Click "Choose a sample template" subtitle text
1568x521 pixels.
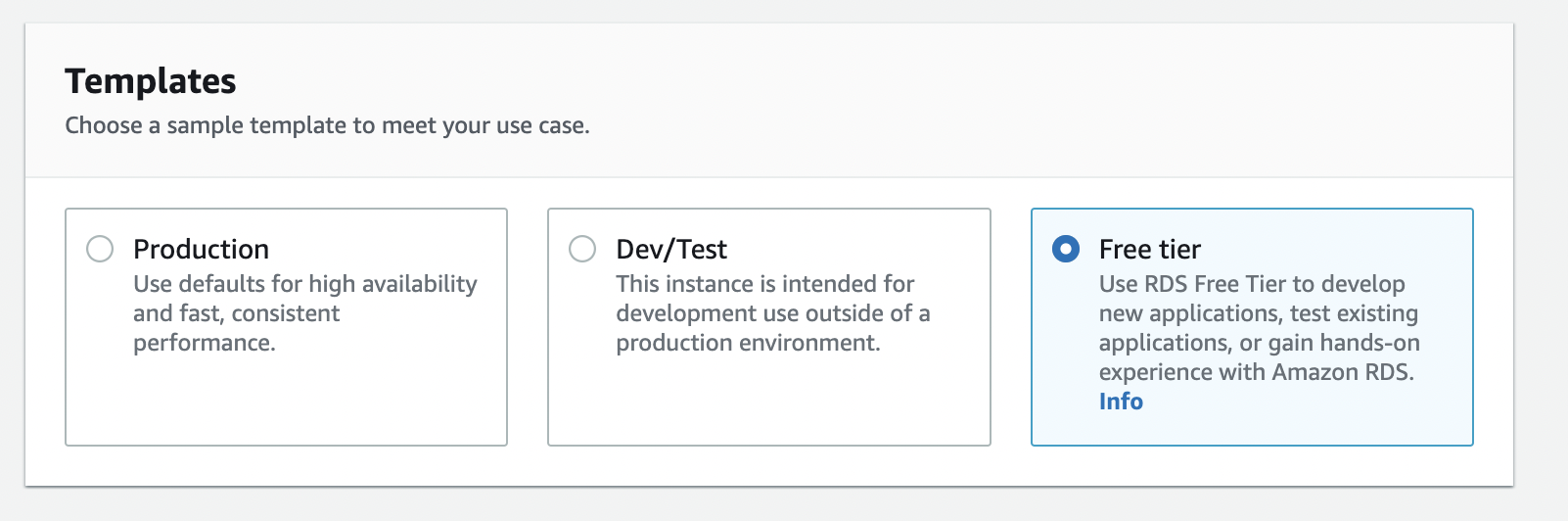click(327, 125)
